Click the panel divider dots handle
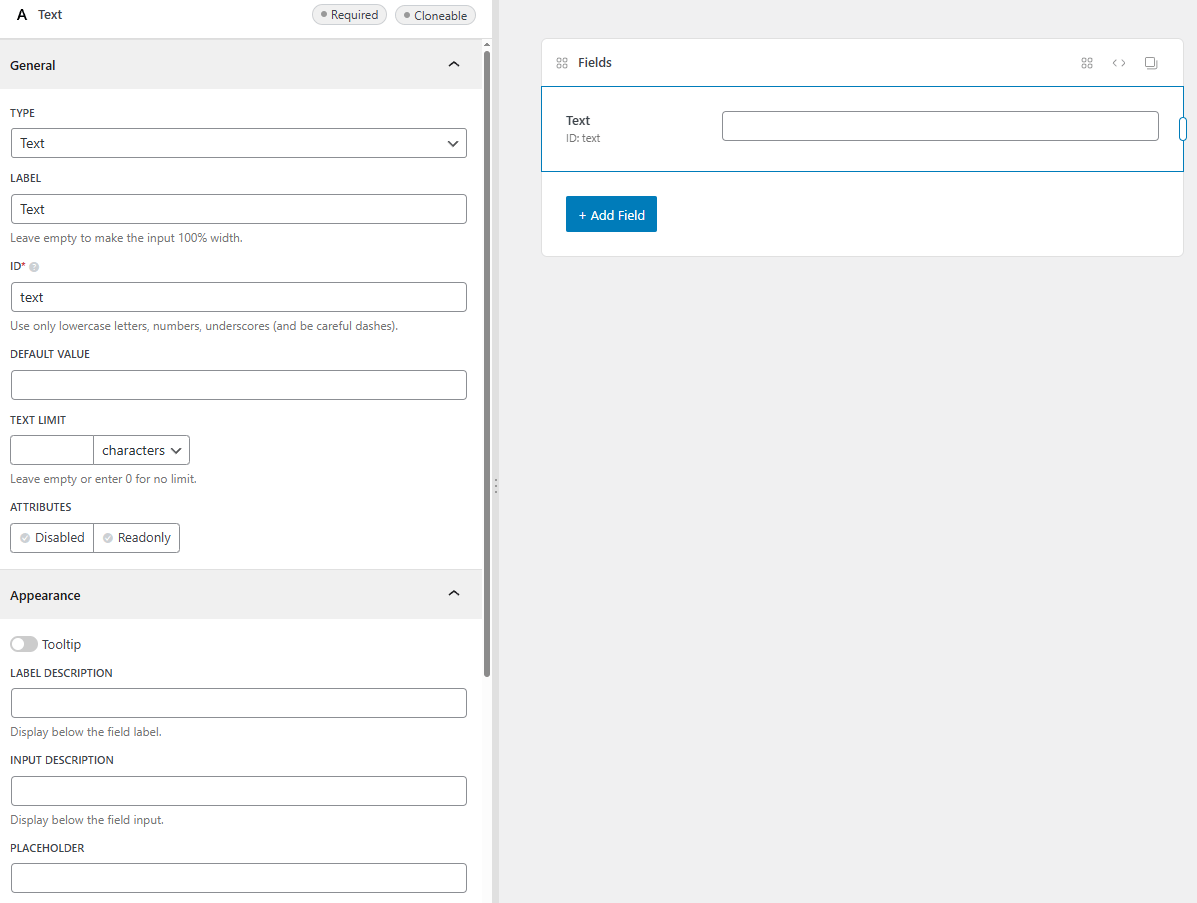This screenshot has height=903, width=1197. coord(495,486)
